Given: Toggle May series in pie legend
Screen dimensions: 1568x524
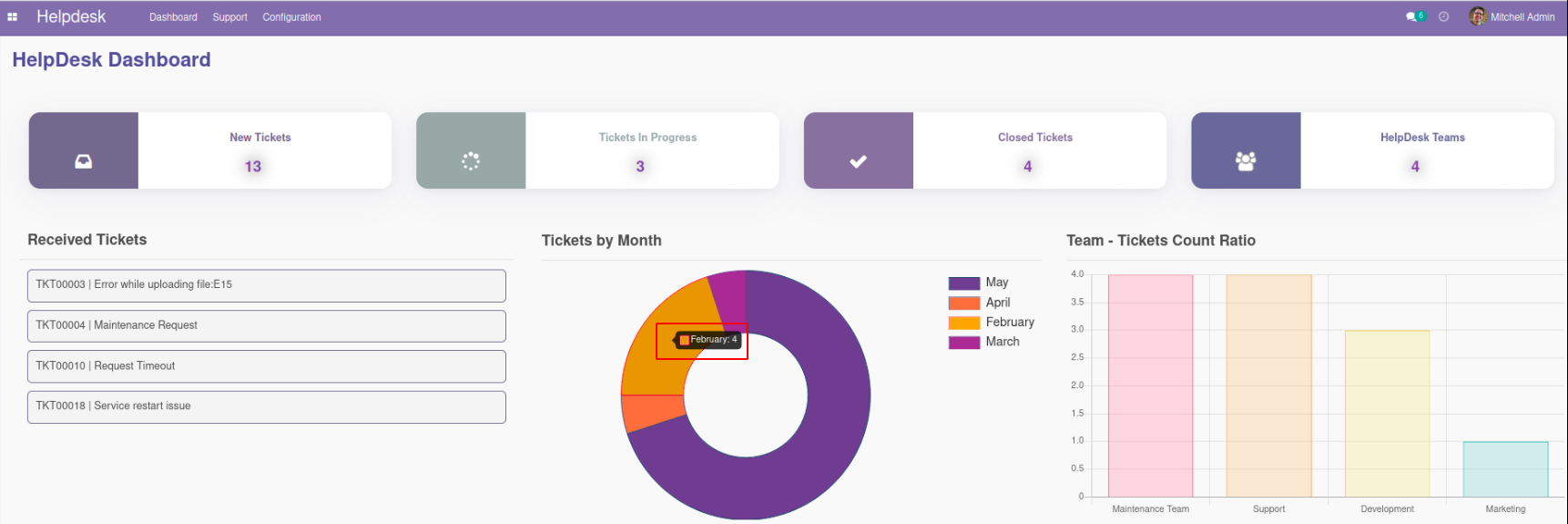Looking at the screenshot, I should pos(996,283).
